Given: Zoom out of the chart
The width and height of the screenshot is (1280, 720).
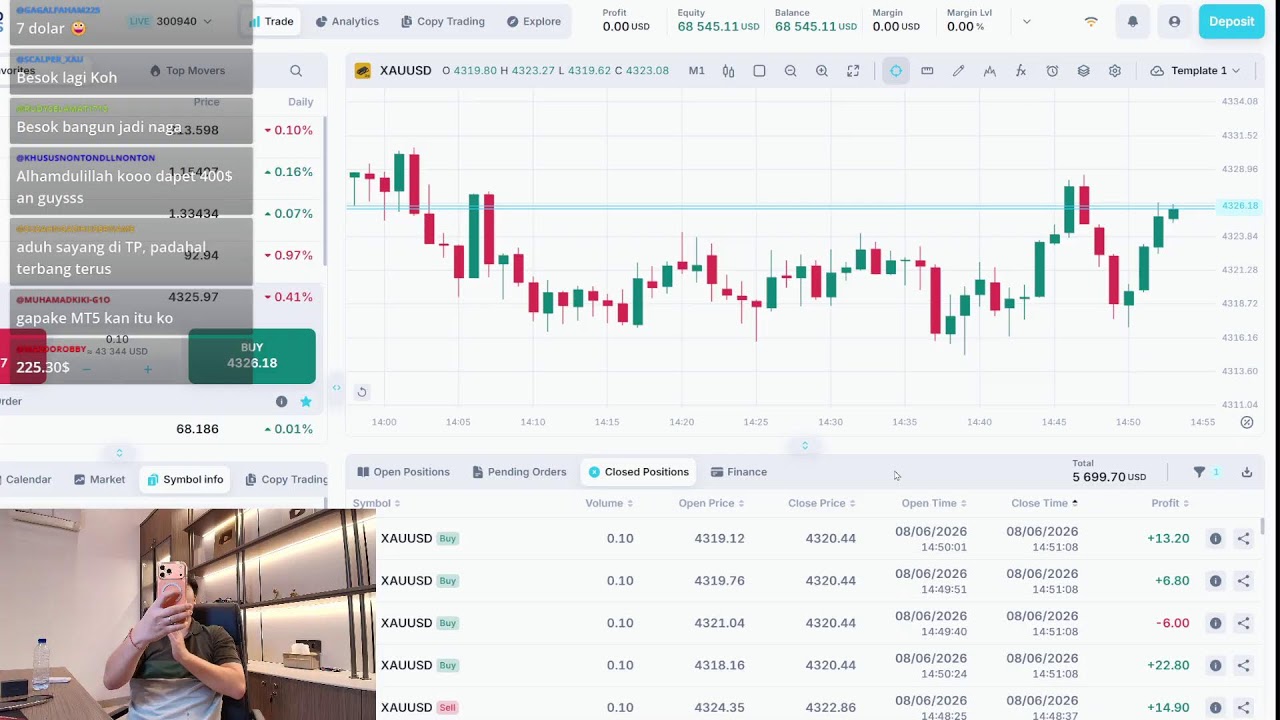Looking at the screenshot, I should [x=790, y=71].
